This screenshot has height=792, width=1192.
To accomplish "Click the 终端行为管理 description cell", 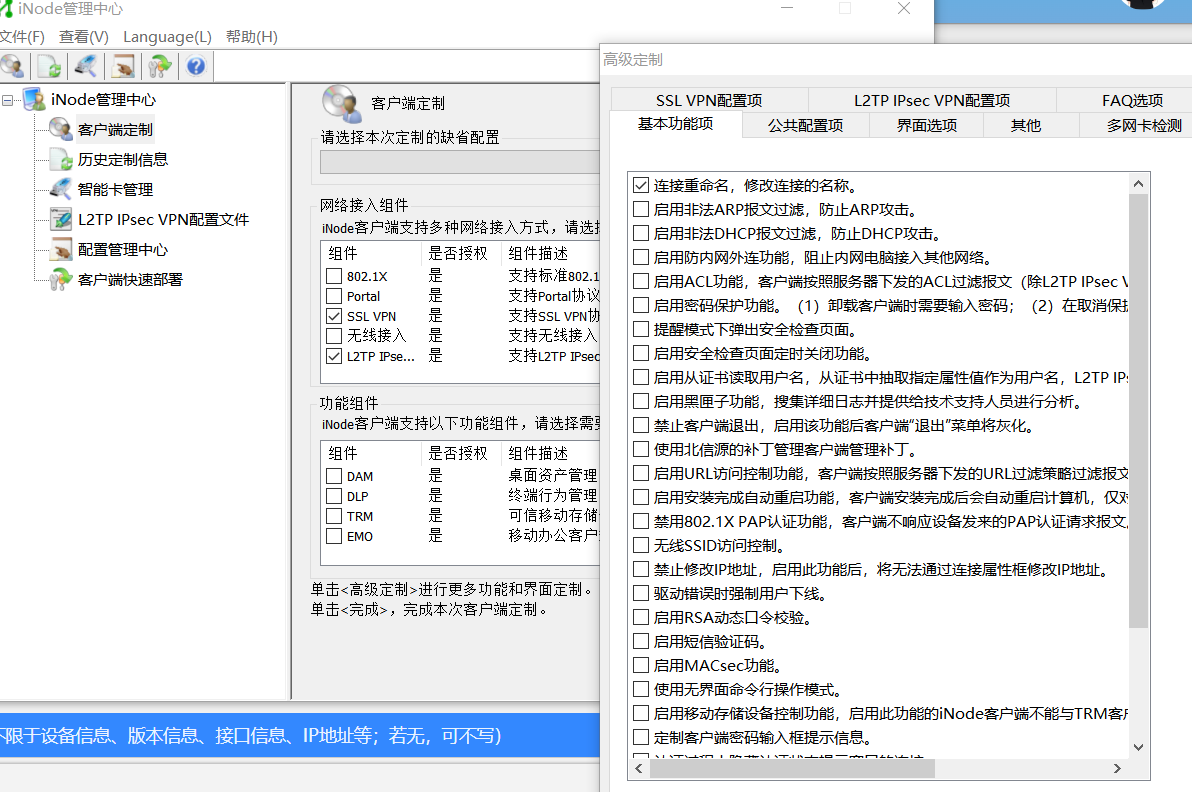I will pos(553,496).
